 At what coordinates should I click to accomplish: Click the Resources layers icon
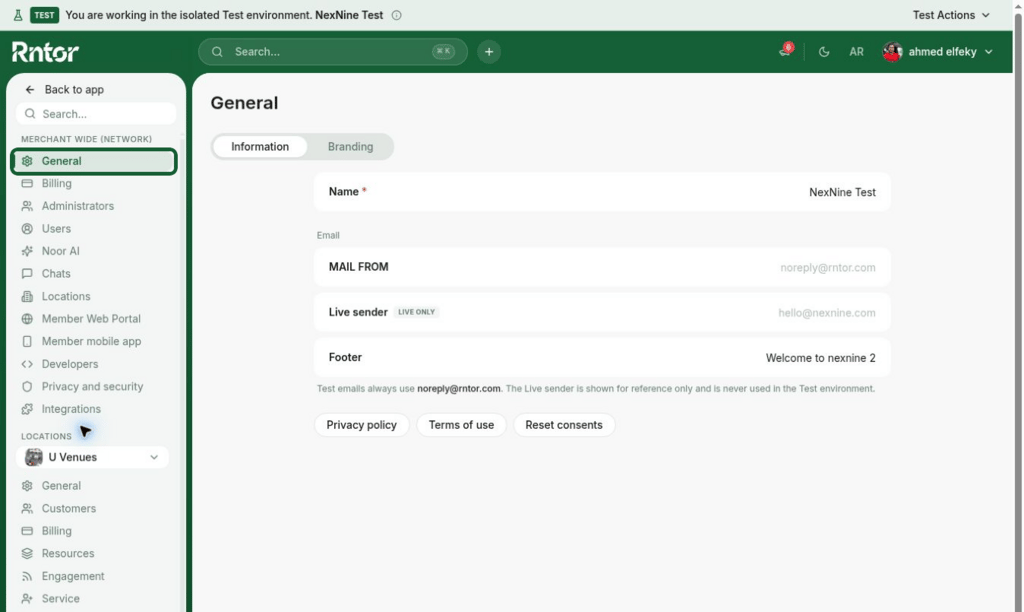pos(27,553)
